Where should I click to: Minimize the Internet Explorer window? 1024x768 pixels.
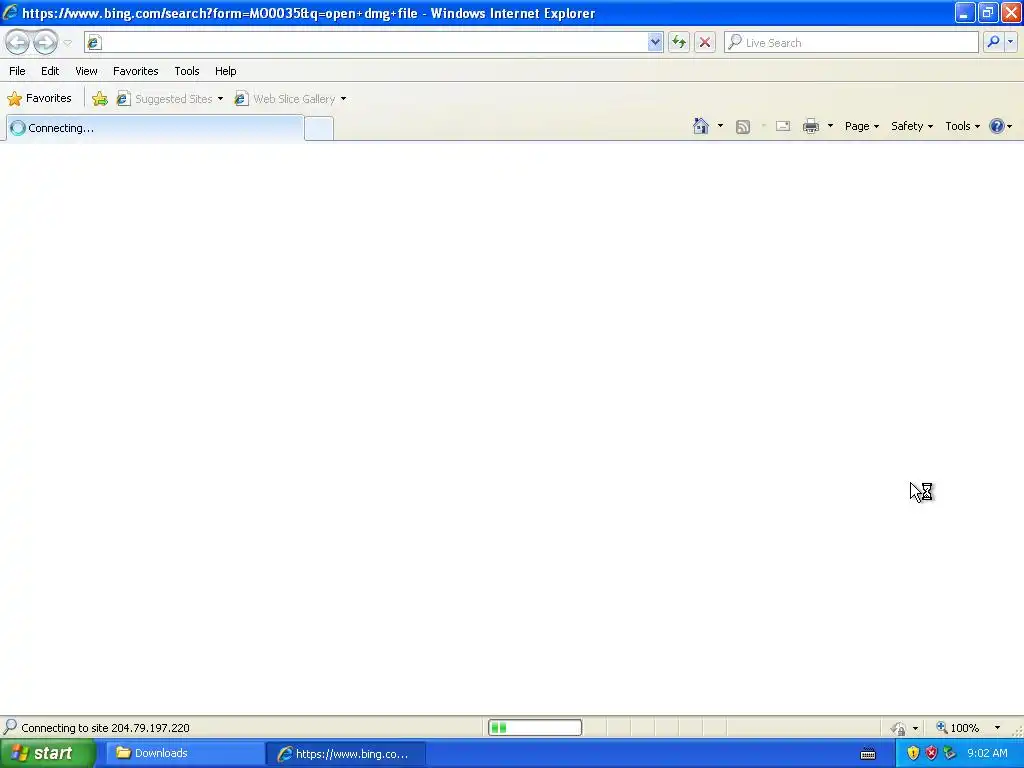pyautogui.click(x=965, y=12)
